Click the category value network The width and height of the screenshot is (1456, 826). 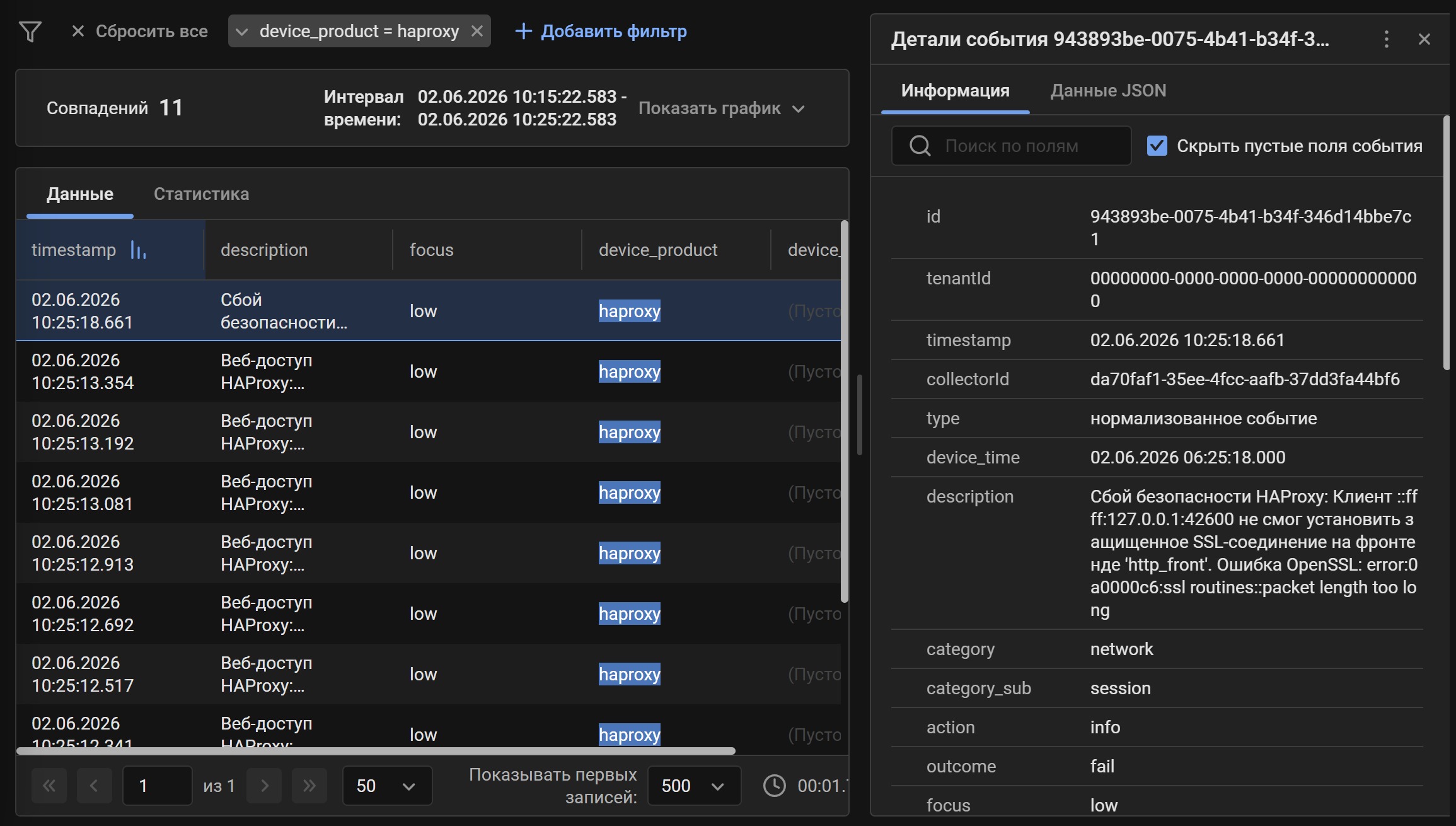click(x=1121, y=649)
